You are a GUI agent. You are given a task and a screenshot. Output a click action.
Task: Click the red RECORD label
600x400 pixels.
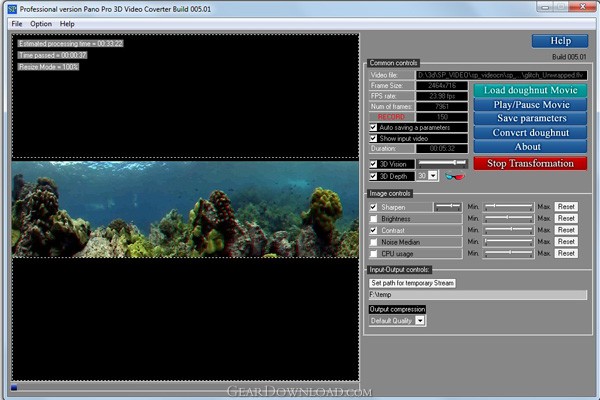(391, 117)
